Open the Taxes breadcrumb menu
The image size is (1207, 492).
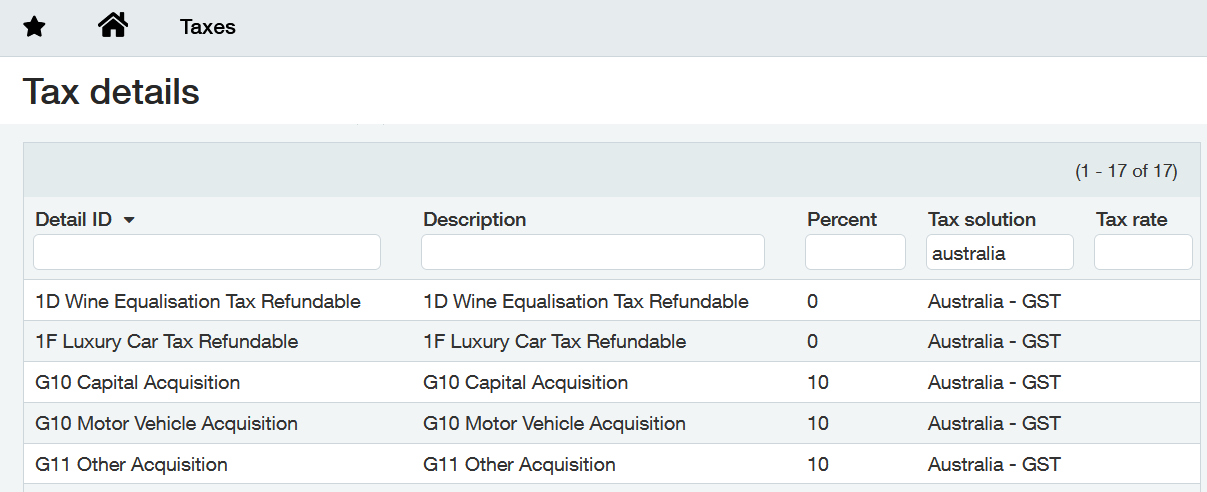click(x=208, y=27)
